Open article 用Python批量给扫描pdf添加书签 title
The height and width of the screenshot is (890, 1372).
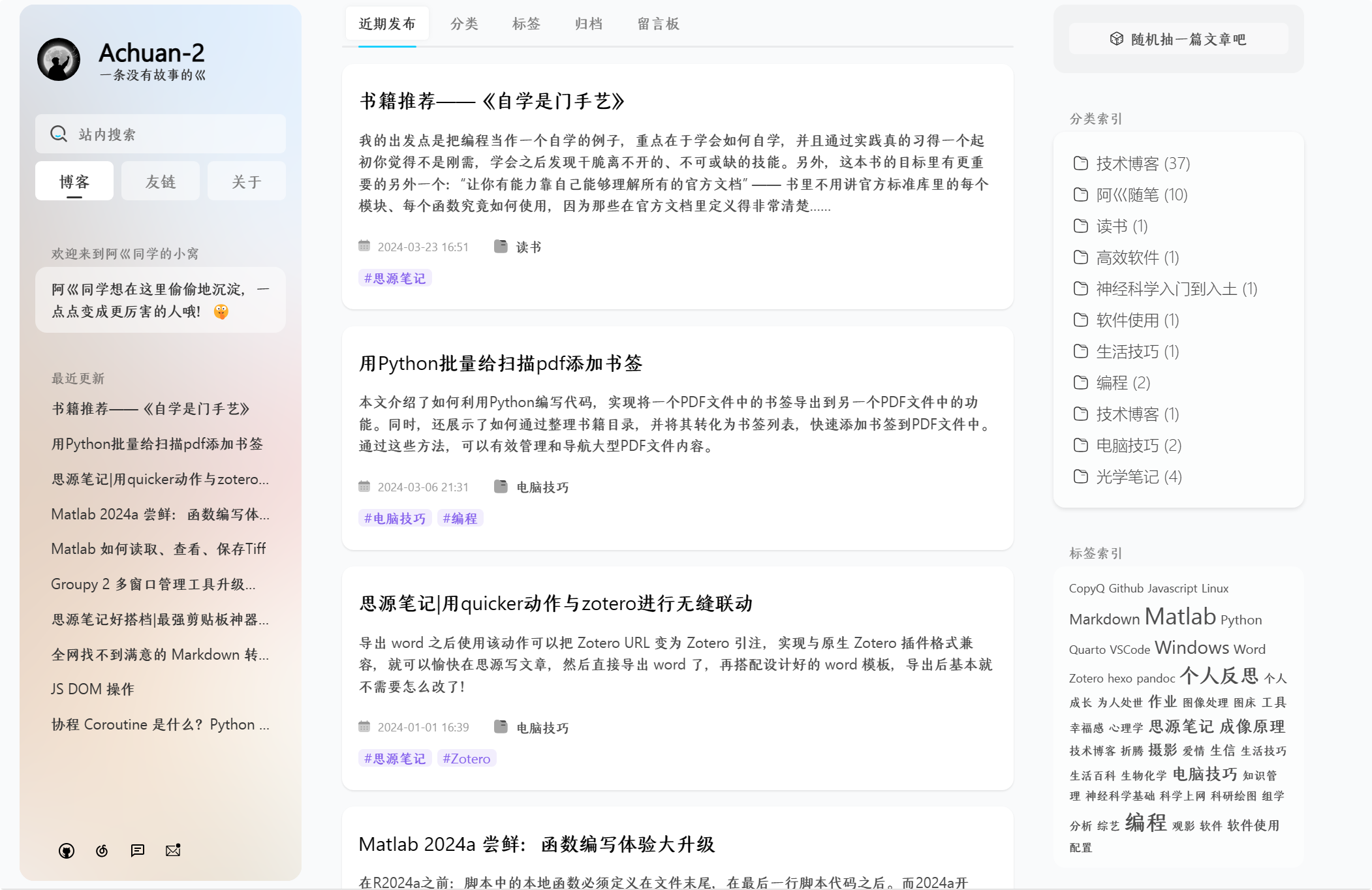[501, 363]
